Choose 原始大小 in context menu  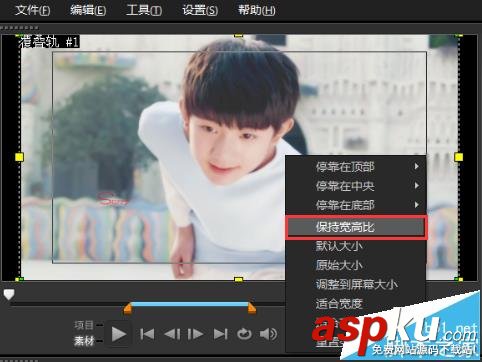(x=356, y=265)
